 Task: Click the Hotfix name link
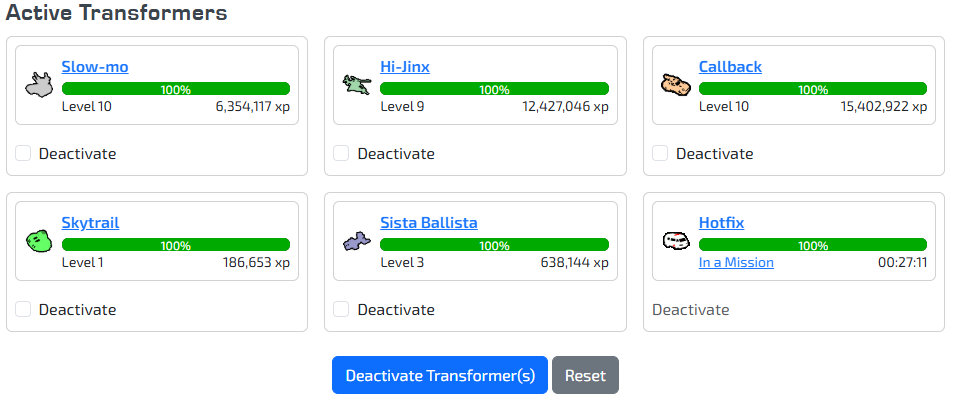(x=721, y=223)
